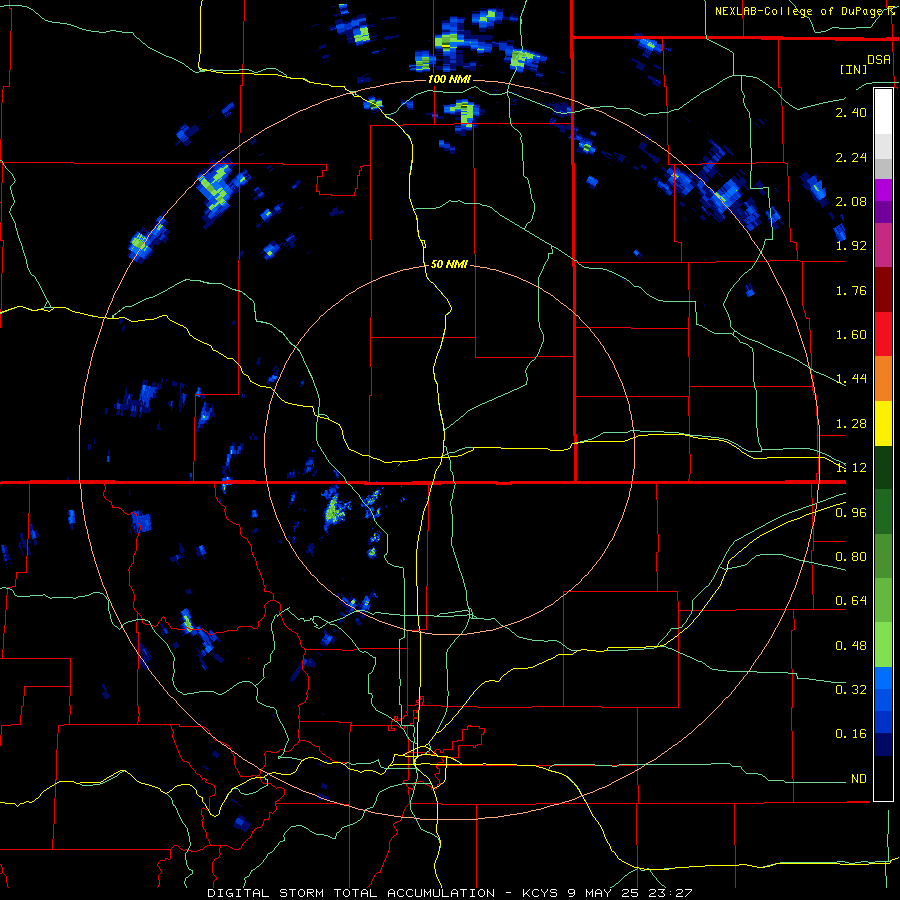Select the dark maroon legend band
The height and width of the screenshot is (900, 900).
883,290
